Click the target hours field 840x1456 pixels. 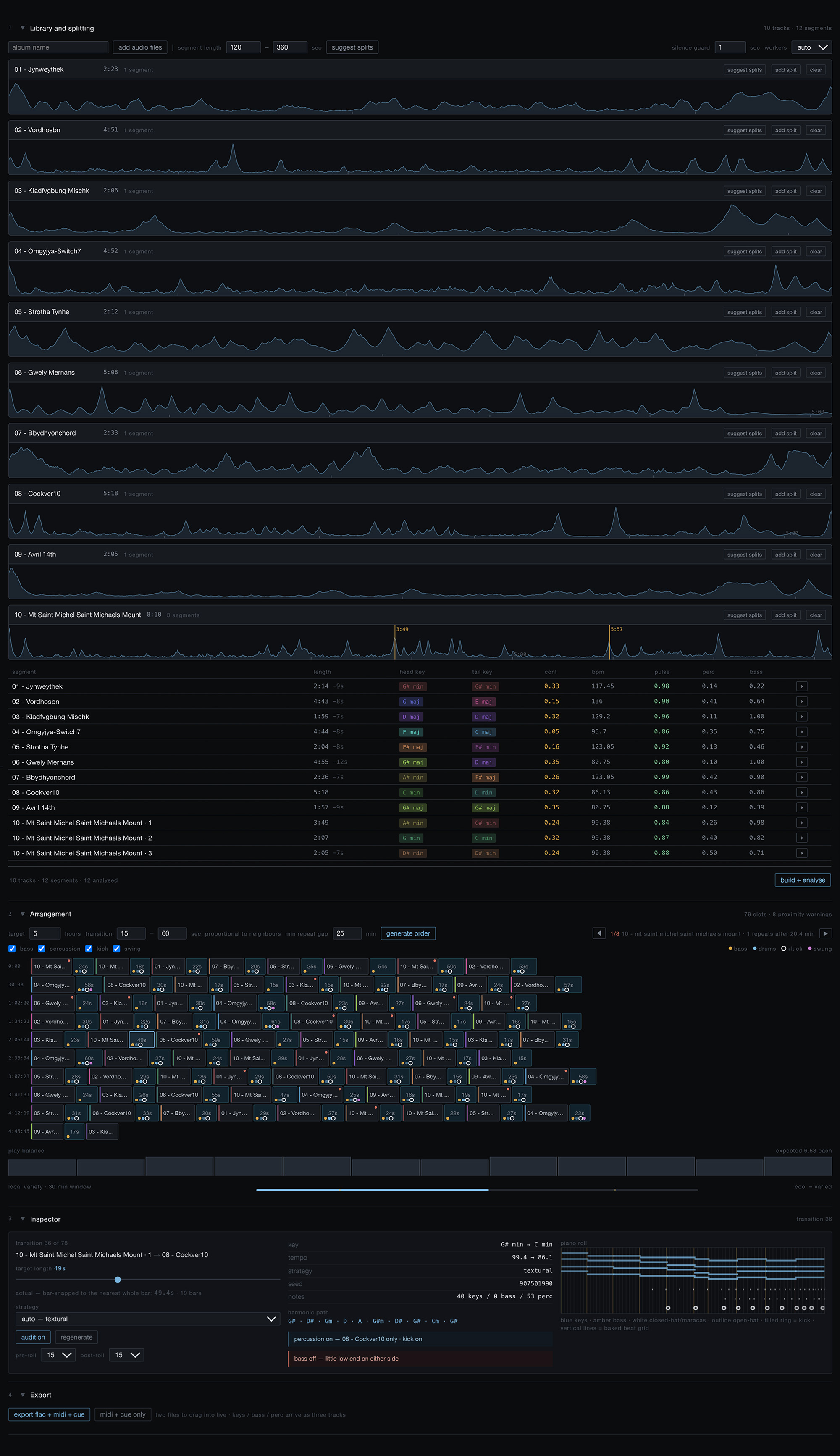[45, 933]
